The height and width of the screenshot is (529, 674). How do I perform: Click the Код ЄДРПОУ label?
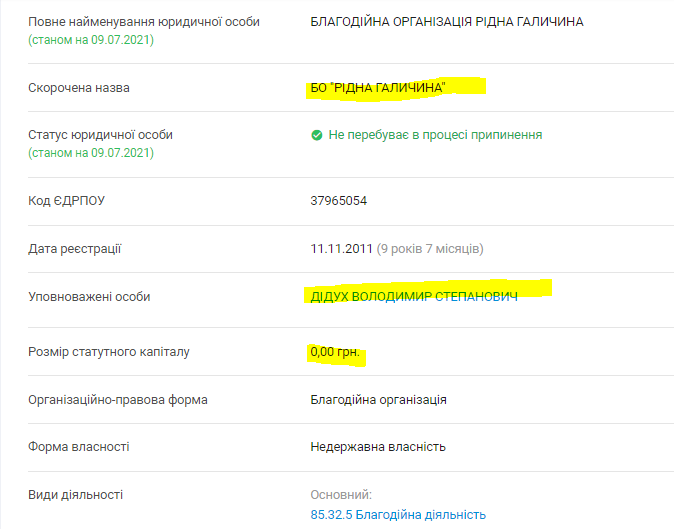(x=66, y=201)
